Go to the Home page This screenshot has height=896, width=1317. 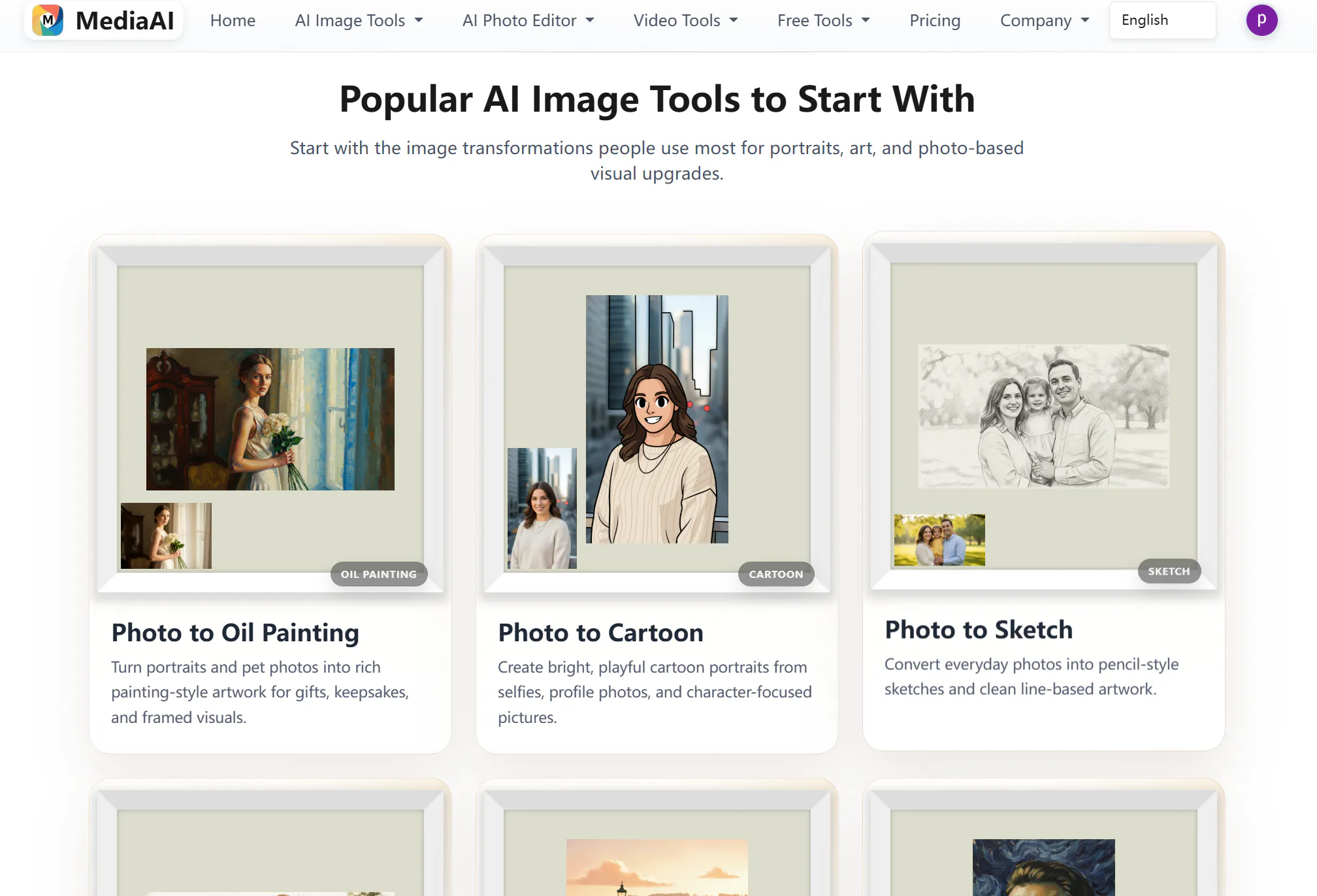point(233,20)
